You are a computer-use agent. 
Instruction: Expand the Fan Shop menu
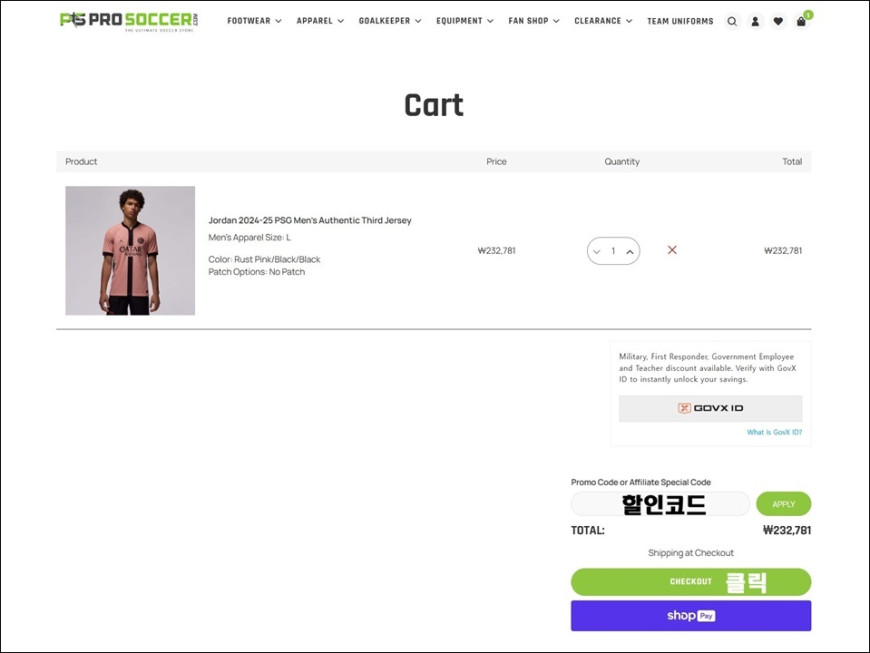(534, 21)
